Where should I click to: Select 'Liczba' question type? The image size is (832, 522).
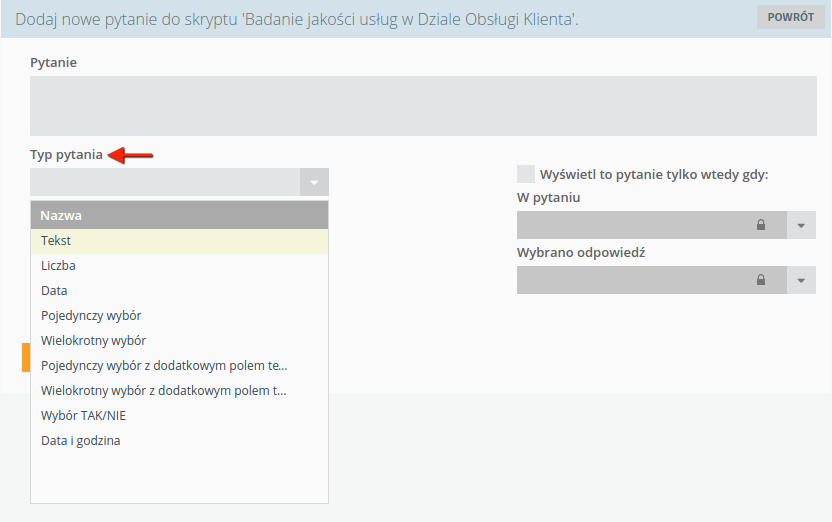pyautogui.click(x=179, y=266)
